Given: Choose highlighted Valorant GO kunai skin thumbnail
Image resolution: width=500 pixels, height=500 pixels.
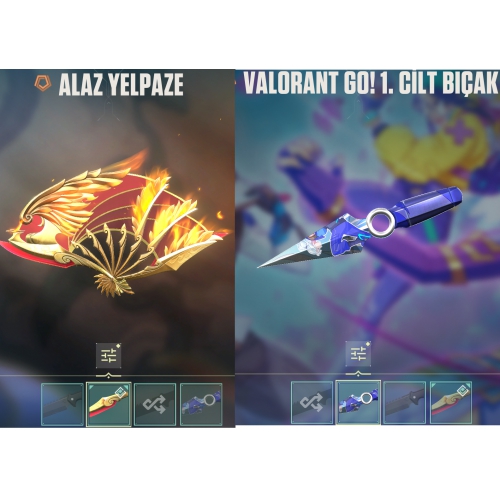Looking at the screenshot, I should pos(358,402).
